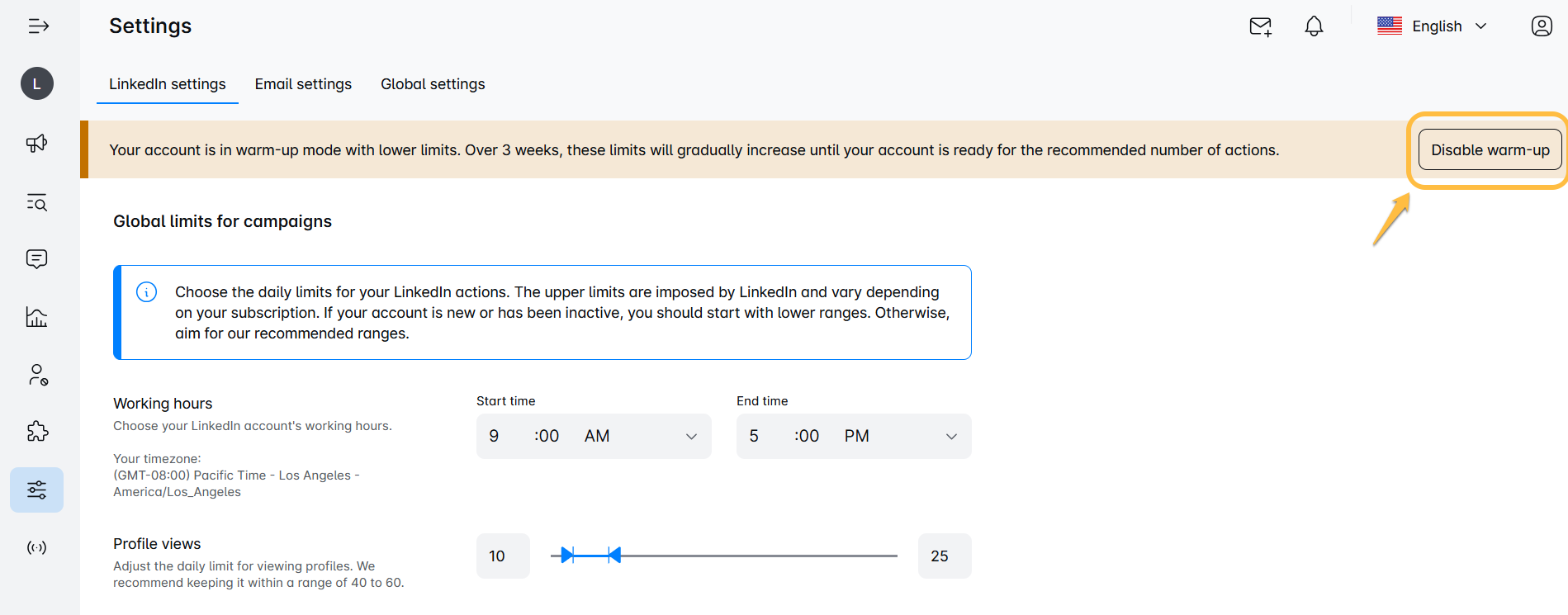The width and height of the screenshot is (1568, 615).
Task: Open the lead search list icon
Action: 37,202
